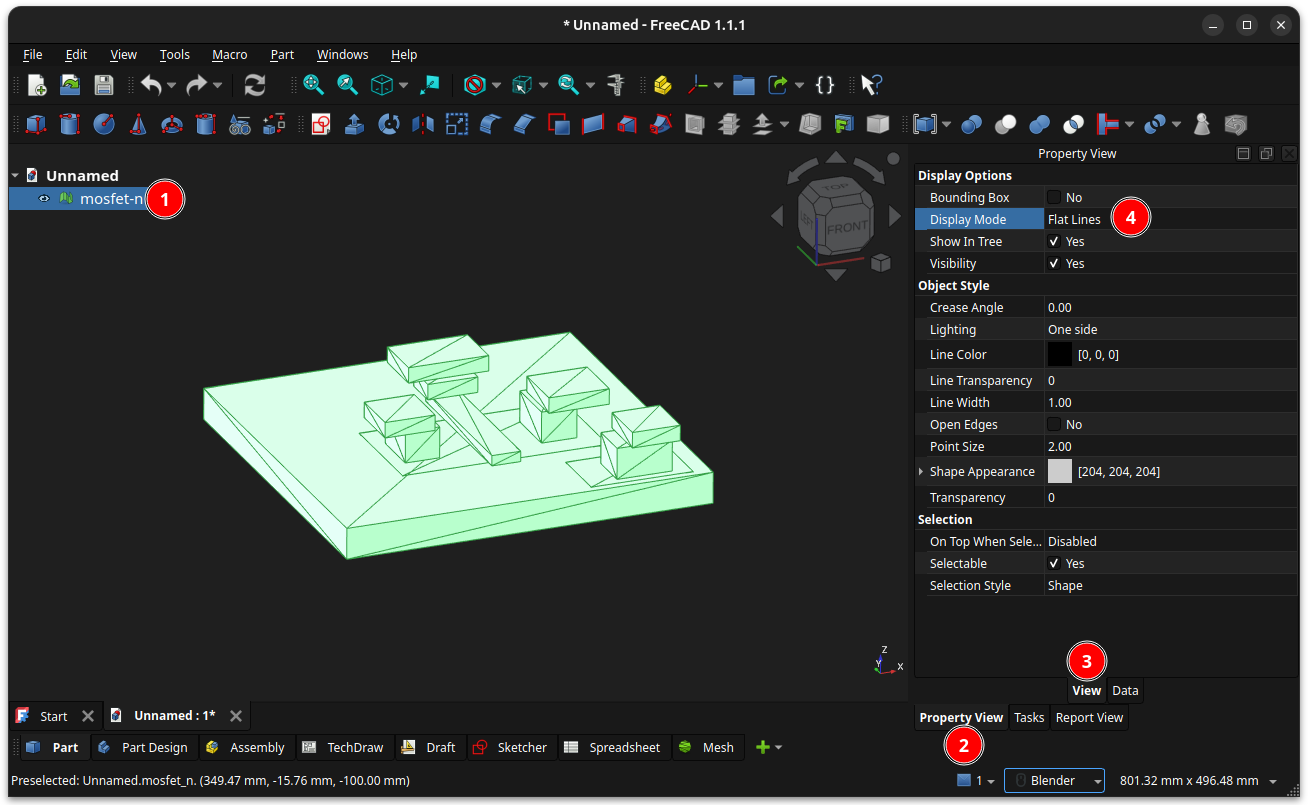The height and width of the screenshot is (805, 1308).
Task: Open the Redo history dropdown arrow
Action: click(x=218, y=85)
